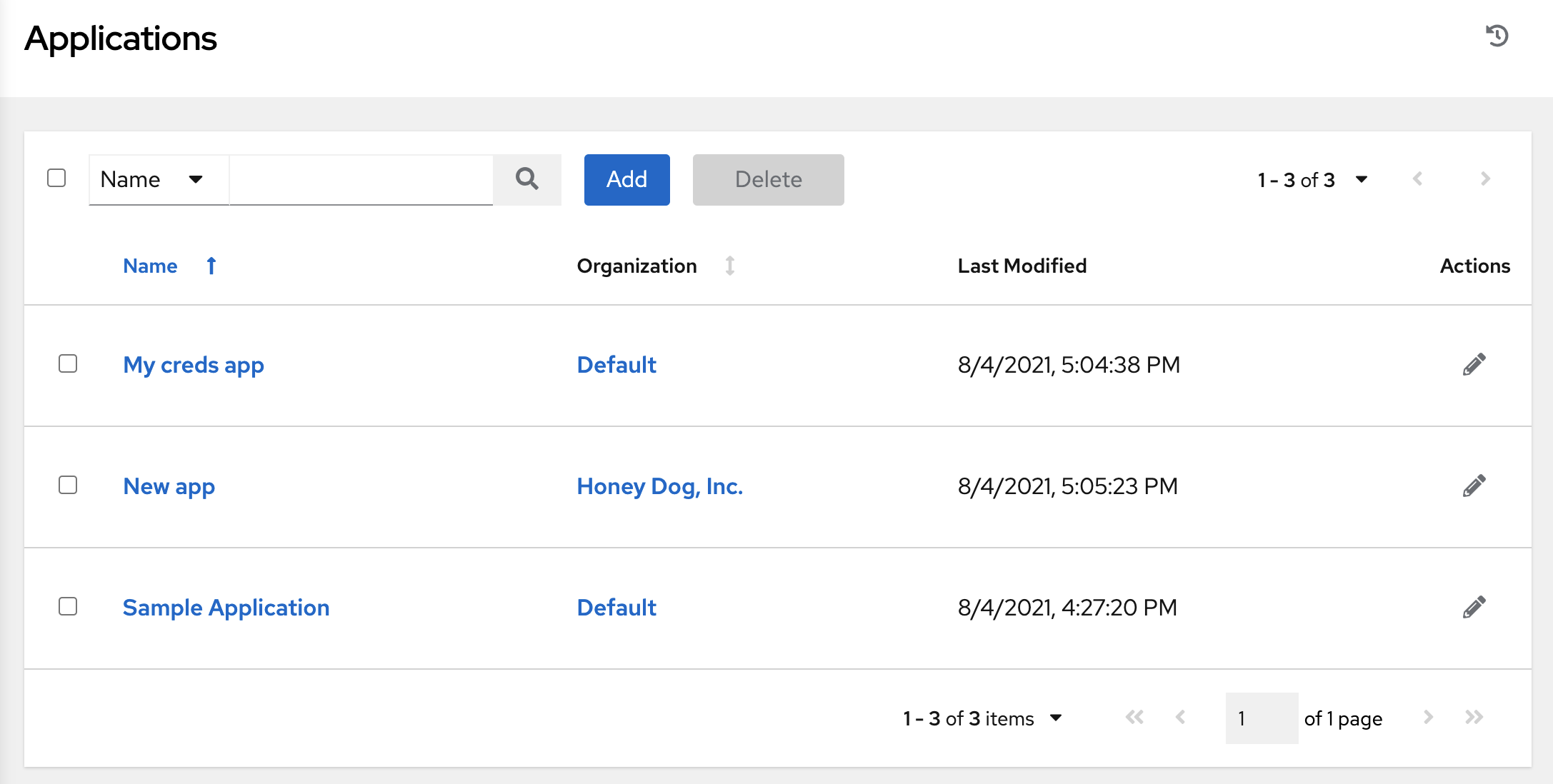1553x784 pixels.
Task: Edit New app with its pencil icon
Action: tap(1473, 486)
